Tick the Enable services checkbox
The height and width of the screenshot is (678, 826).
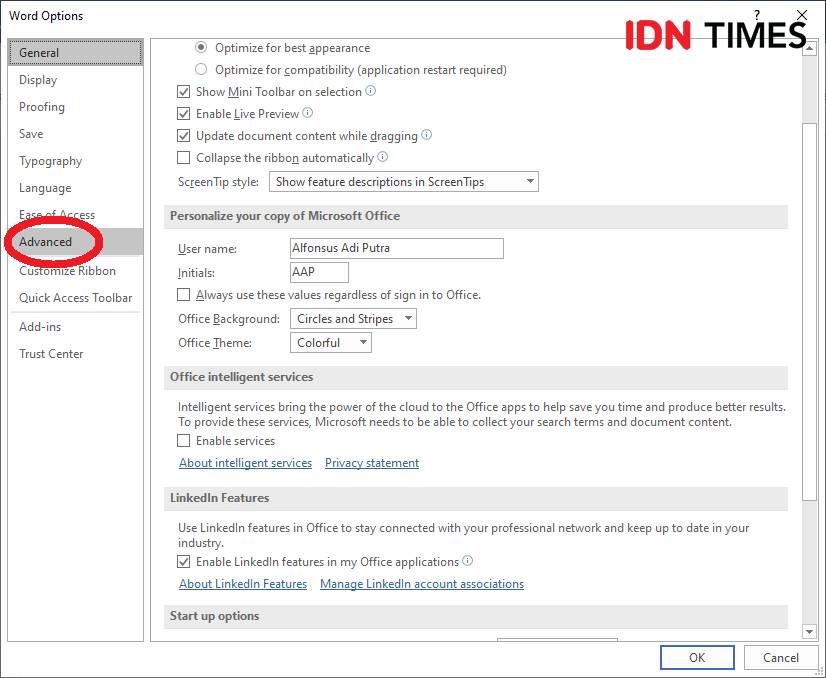tap(183, 440)
